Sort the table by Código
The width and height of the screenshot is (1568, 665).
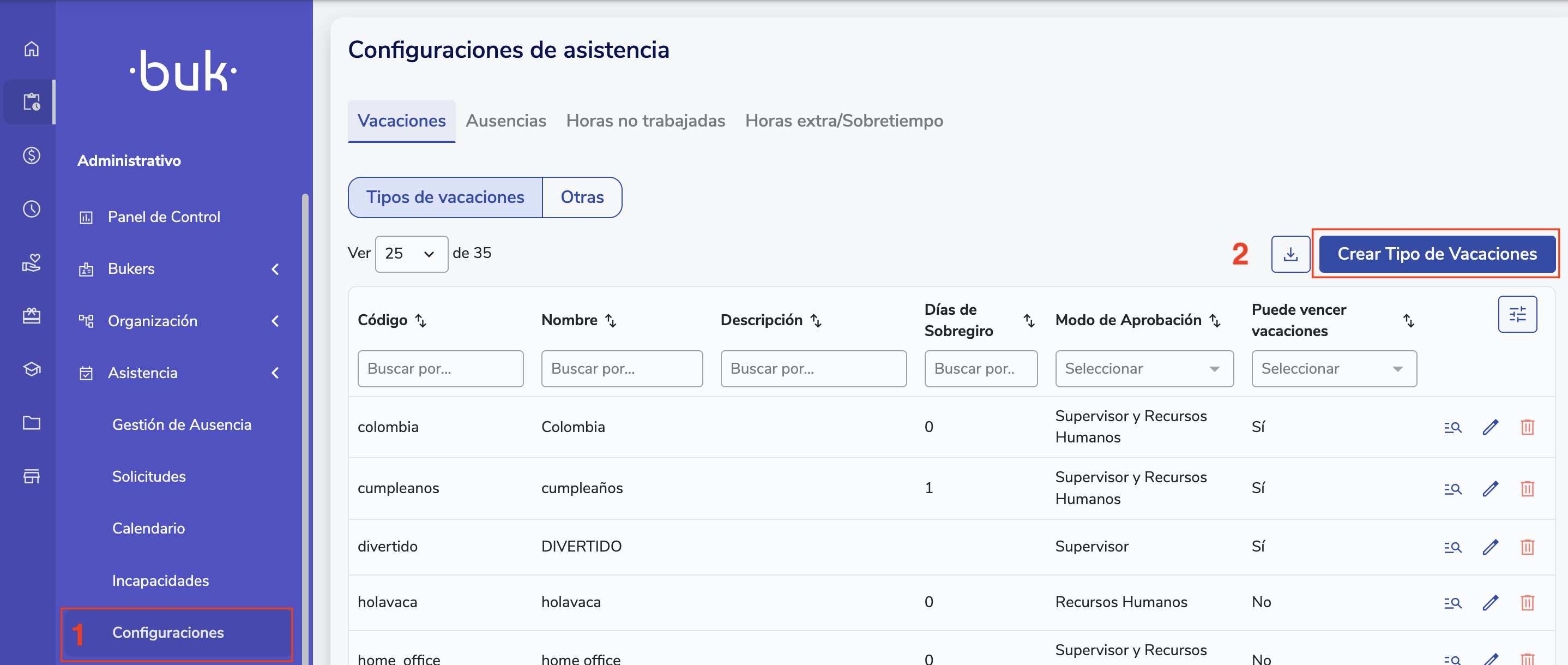420,320
